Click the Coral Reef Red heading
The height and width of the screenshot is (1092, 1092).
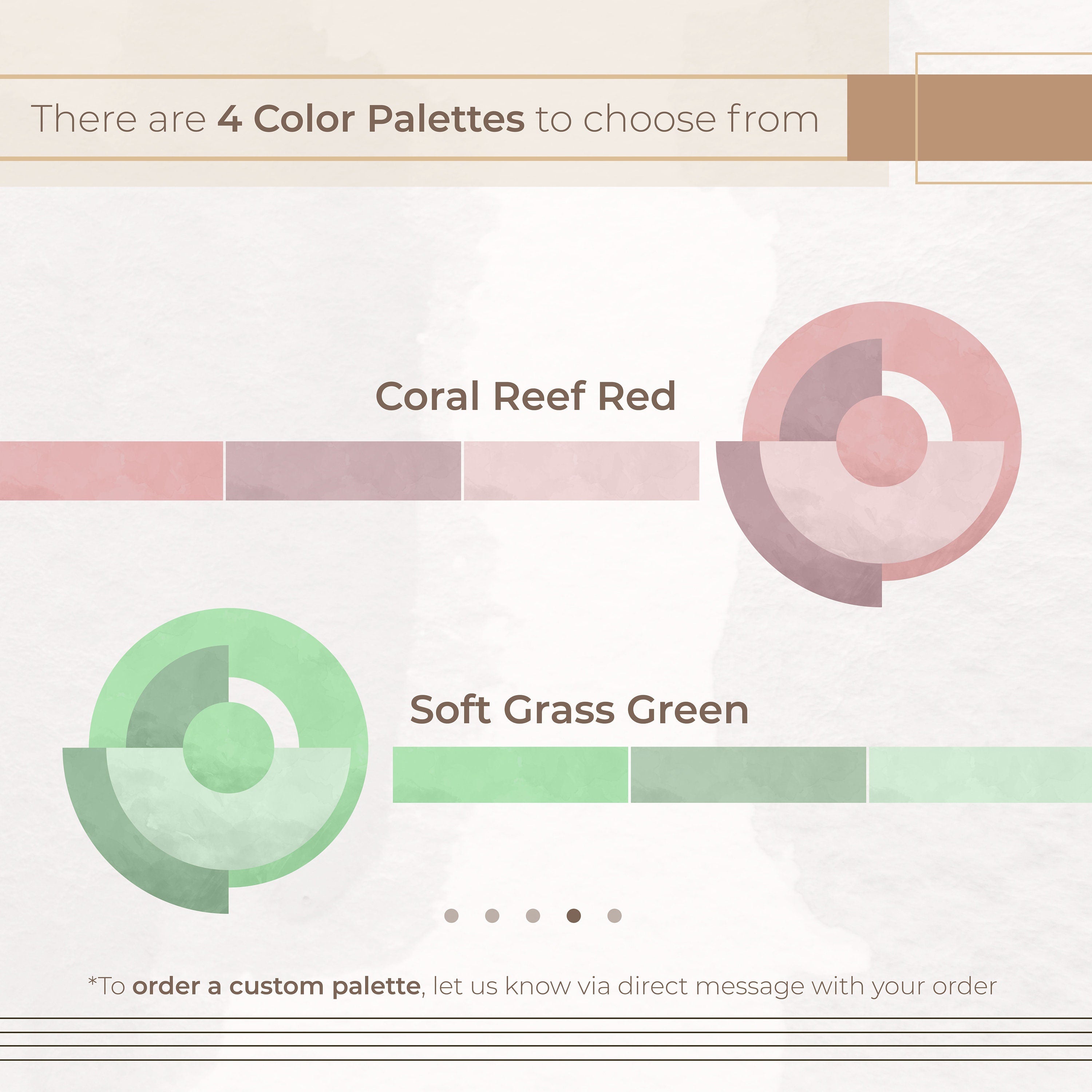click(x=525, y=396)
